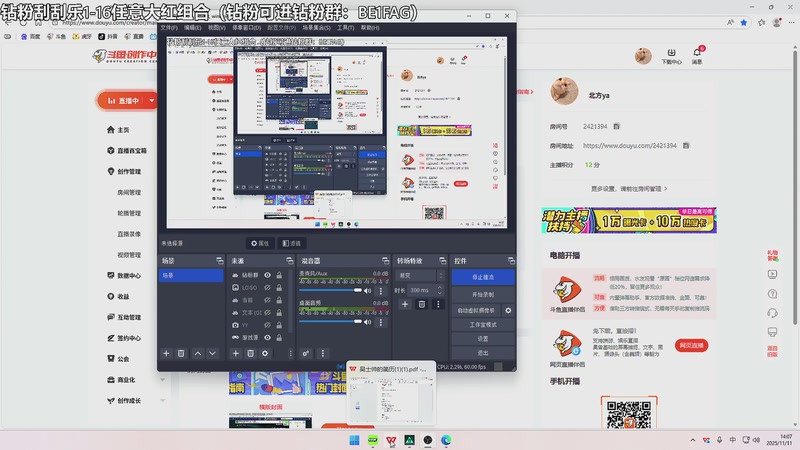Screen dimensions: 800x450
Task: Expand 商业化 sidebar section chevron
Action: pyautogui.click(x=163, y=380)
